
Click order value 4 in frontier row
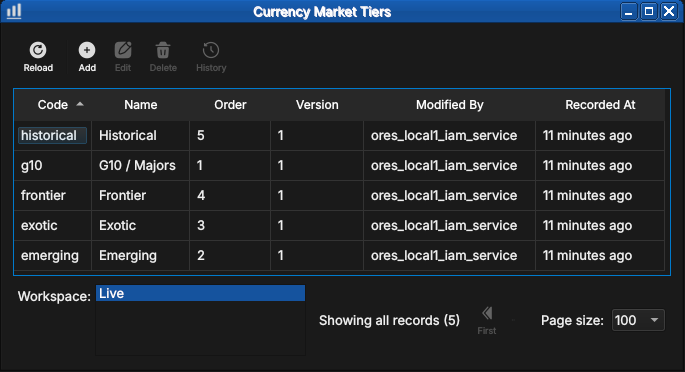click(230, 195)
